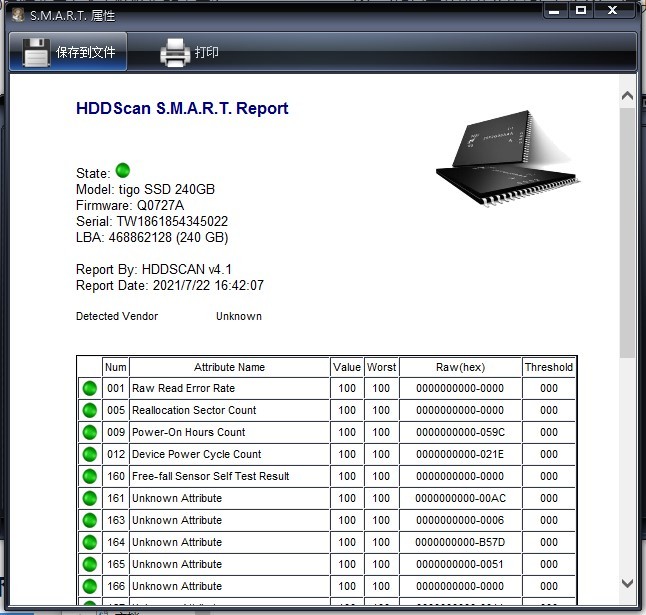Screen dimensions: 646x615
Task: Click the Threshold column header
Action: [x=549, y=367]
